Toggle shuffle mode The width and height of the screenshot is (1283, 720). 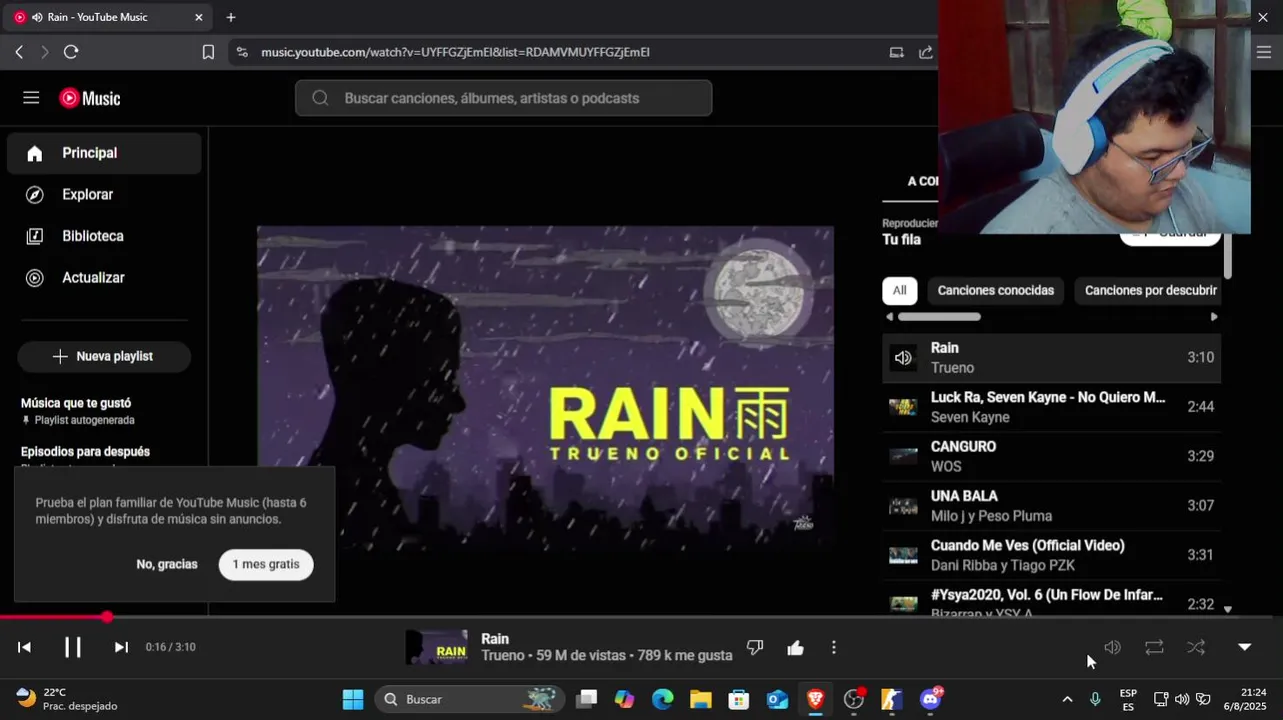tap(1196, 647)
